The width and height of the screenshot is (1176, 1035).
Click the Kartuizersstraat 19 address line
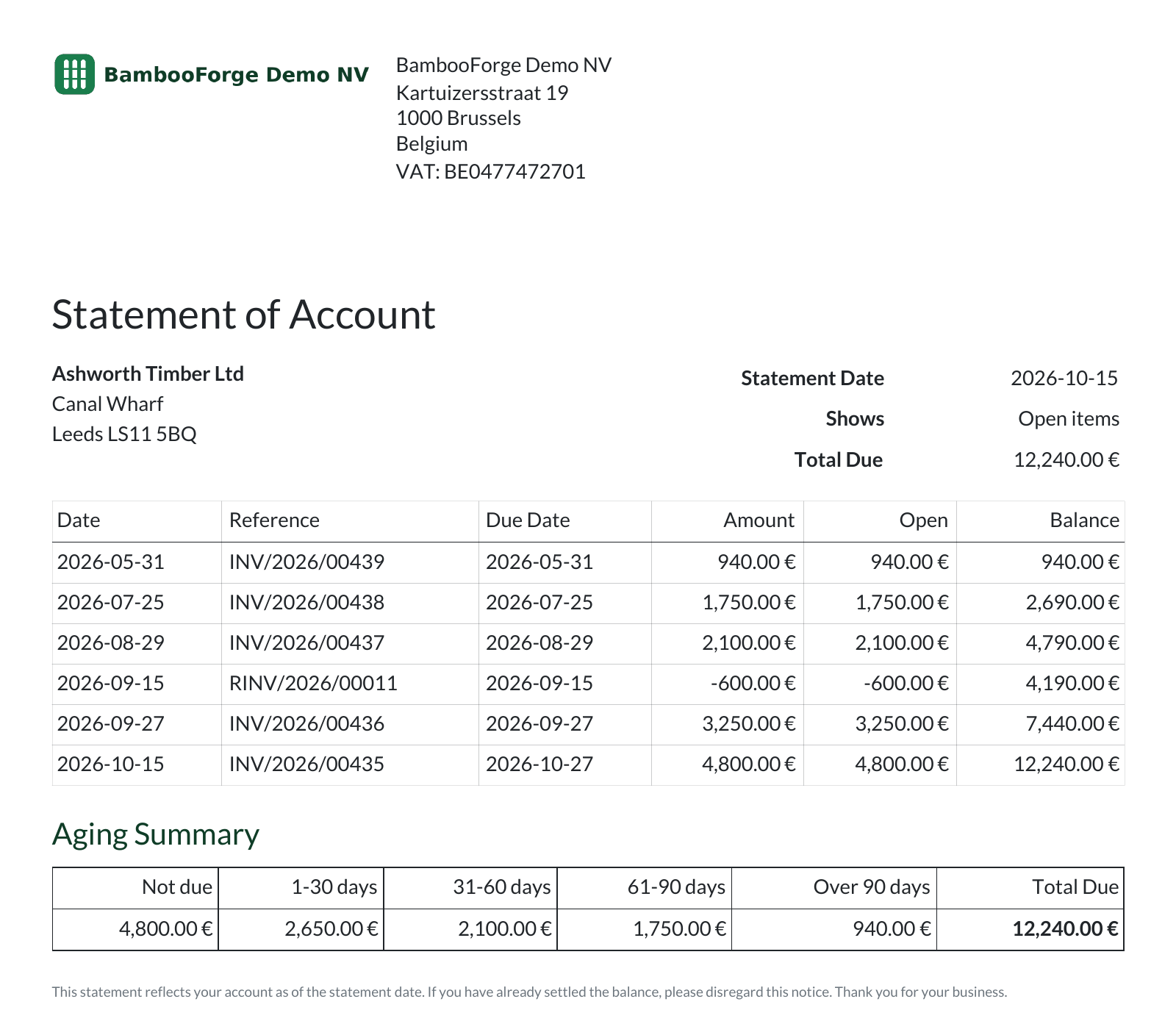point(482,93)
